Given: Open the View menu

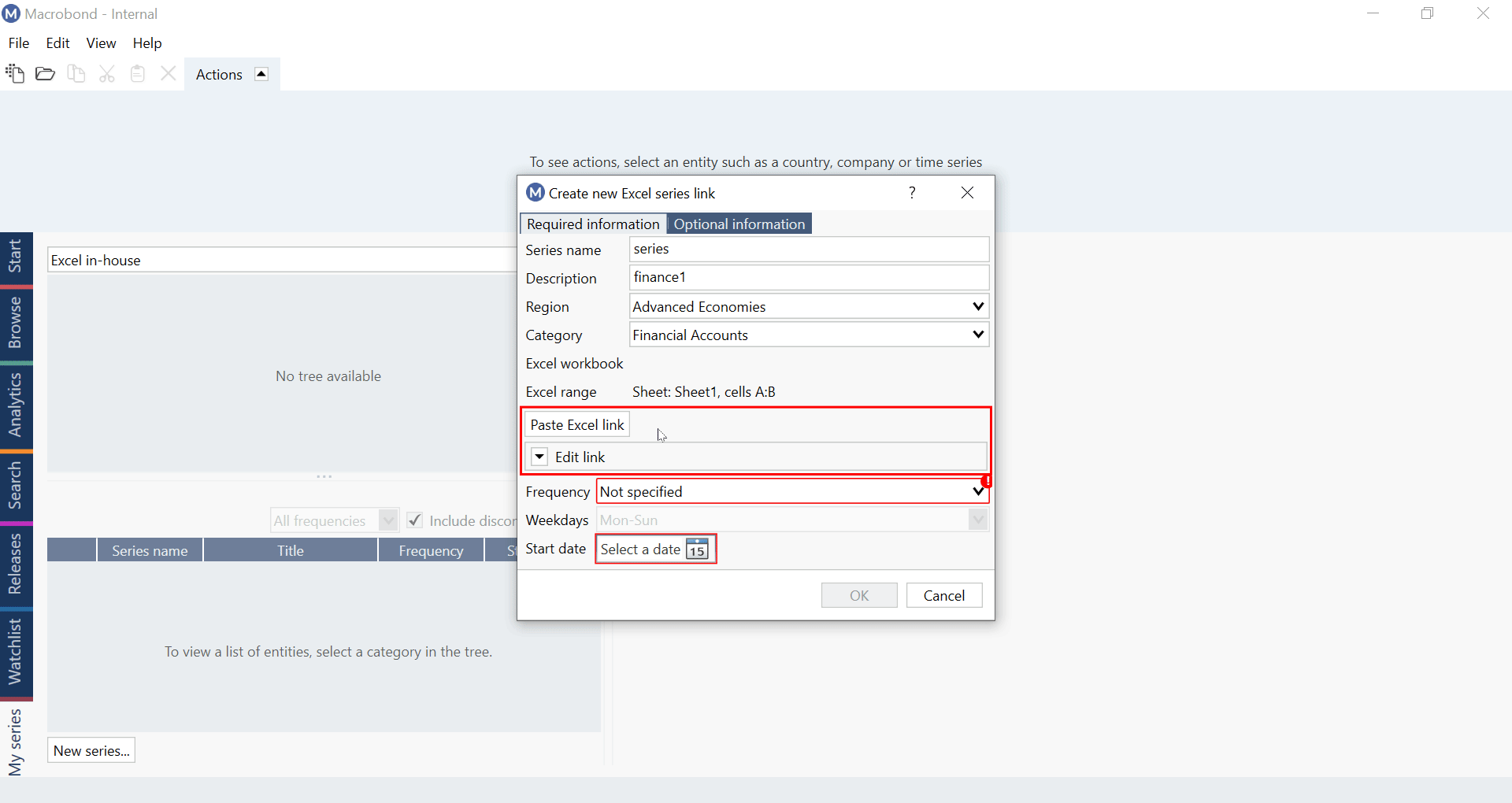Looking at the screenshot, I should pos(101,43).
